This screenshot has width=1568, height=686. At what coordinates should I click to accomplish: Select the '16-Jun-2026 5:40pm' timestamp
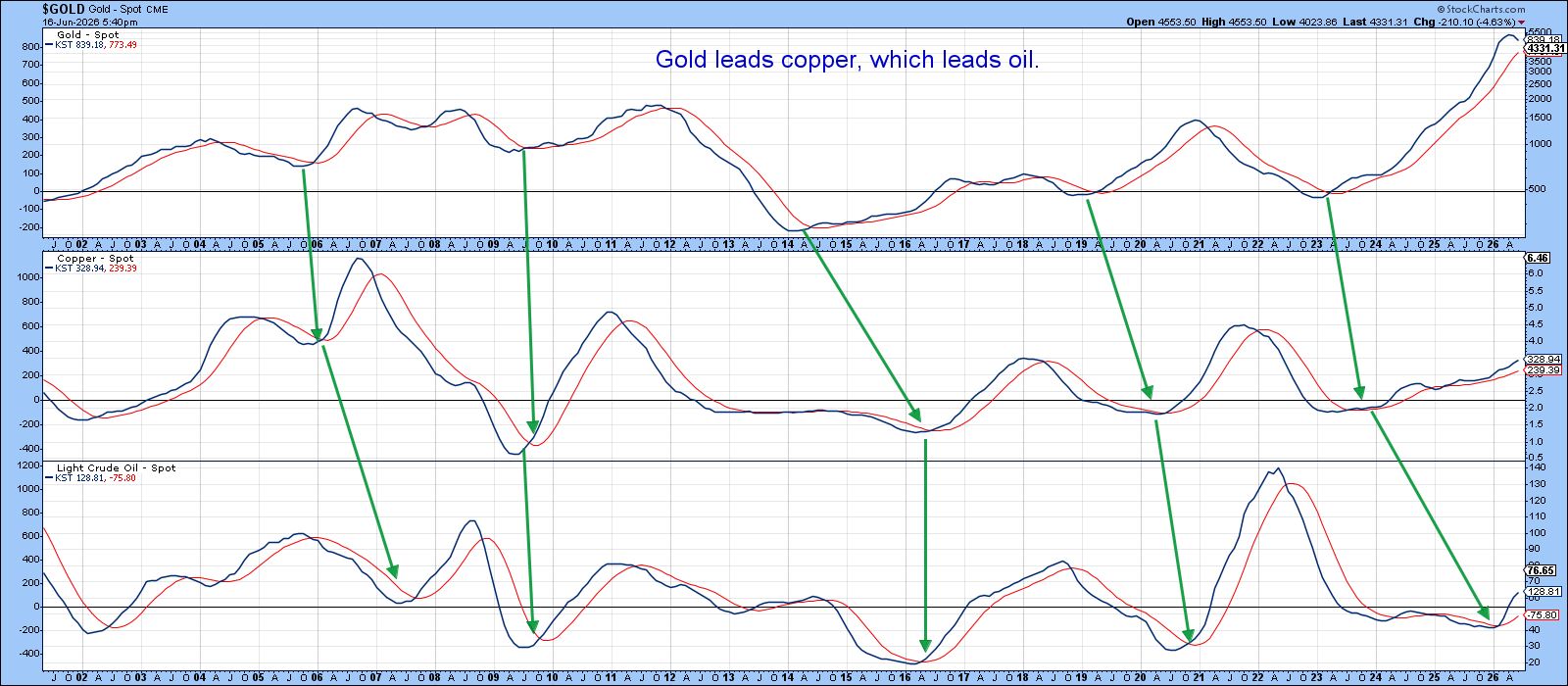point(89,22)
